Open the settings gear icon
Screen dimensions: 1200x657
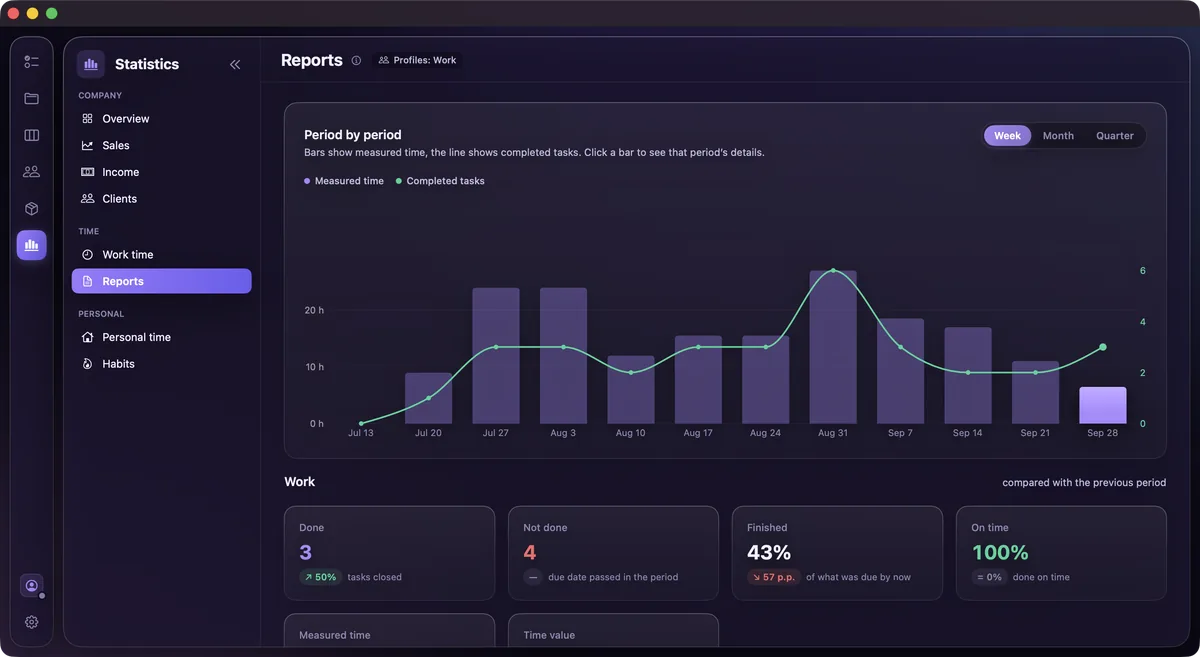point(31,622)
